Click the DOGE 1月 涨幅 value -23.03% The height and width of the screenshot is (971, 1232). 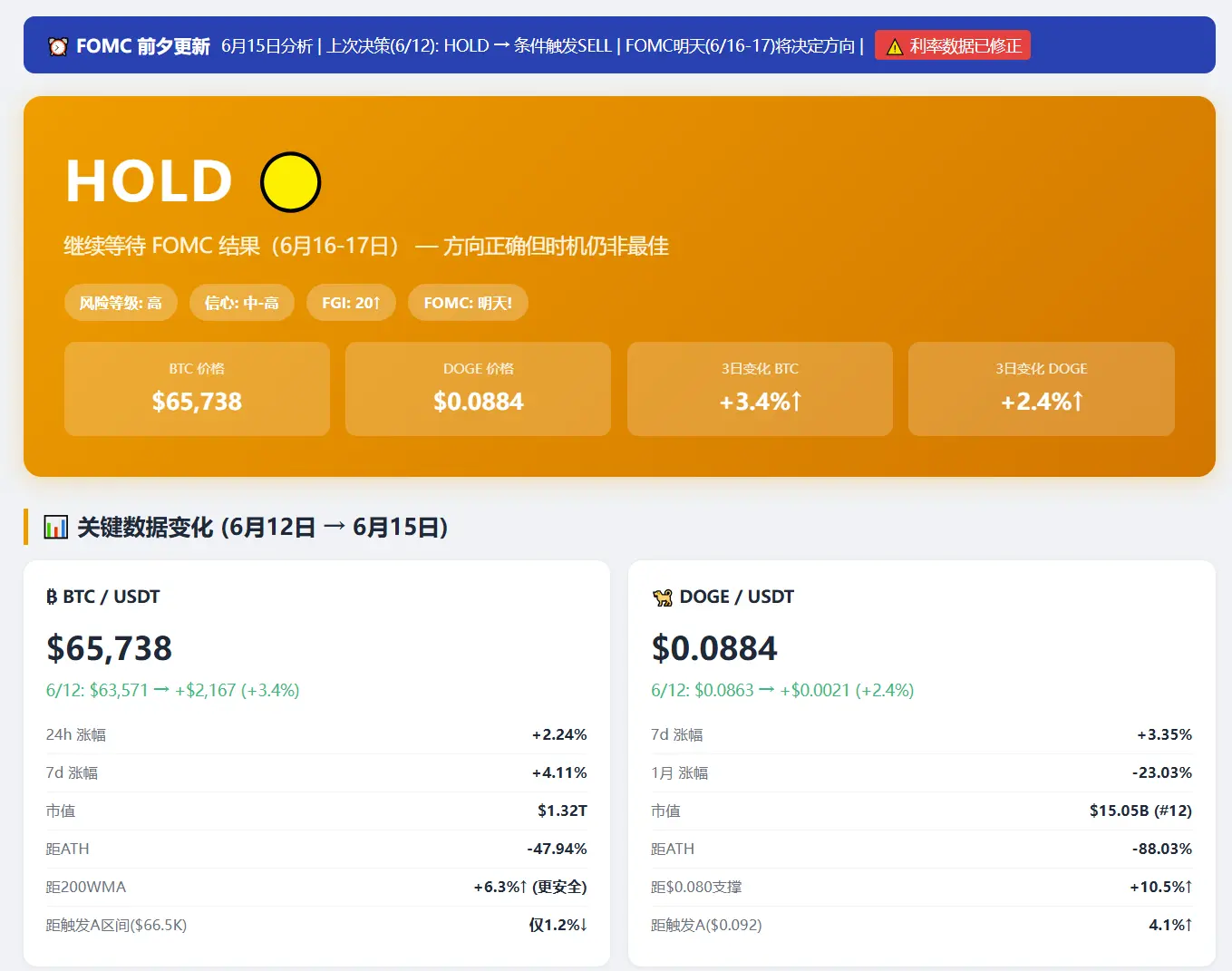(x=1162, y=772)
